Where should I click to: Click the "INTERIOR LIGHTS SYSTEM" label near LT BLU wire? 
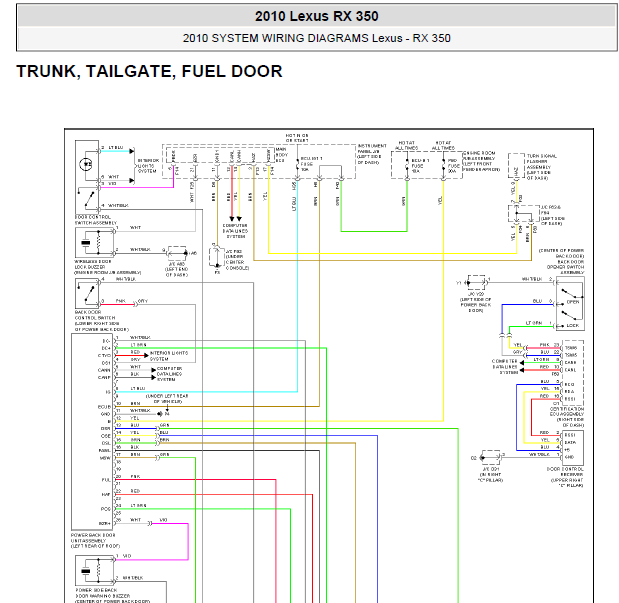click(148, 166)
